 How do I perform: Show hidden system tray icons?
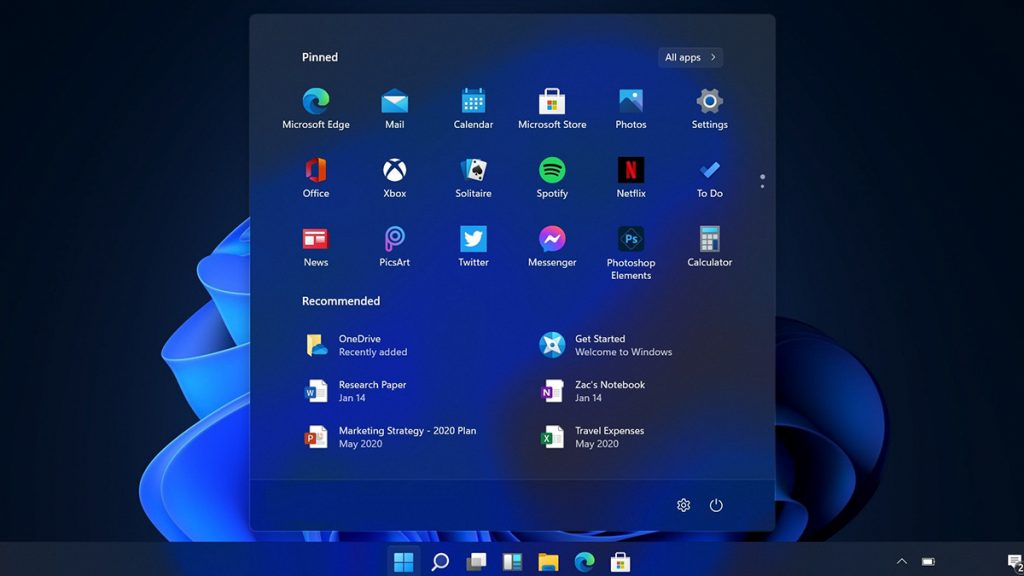[902, 561]
